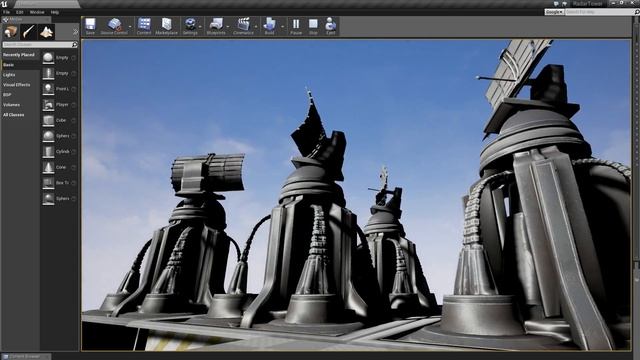Click the flag icon beside RadarTower
This screenshot has width=640, height=360.
(x=565, y=4)
